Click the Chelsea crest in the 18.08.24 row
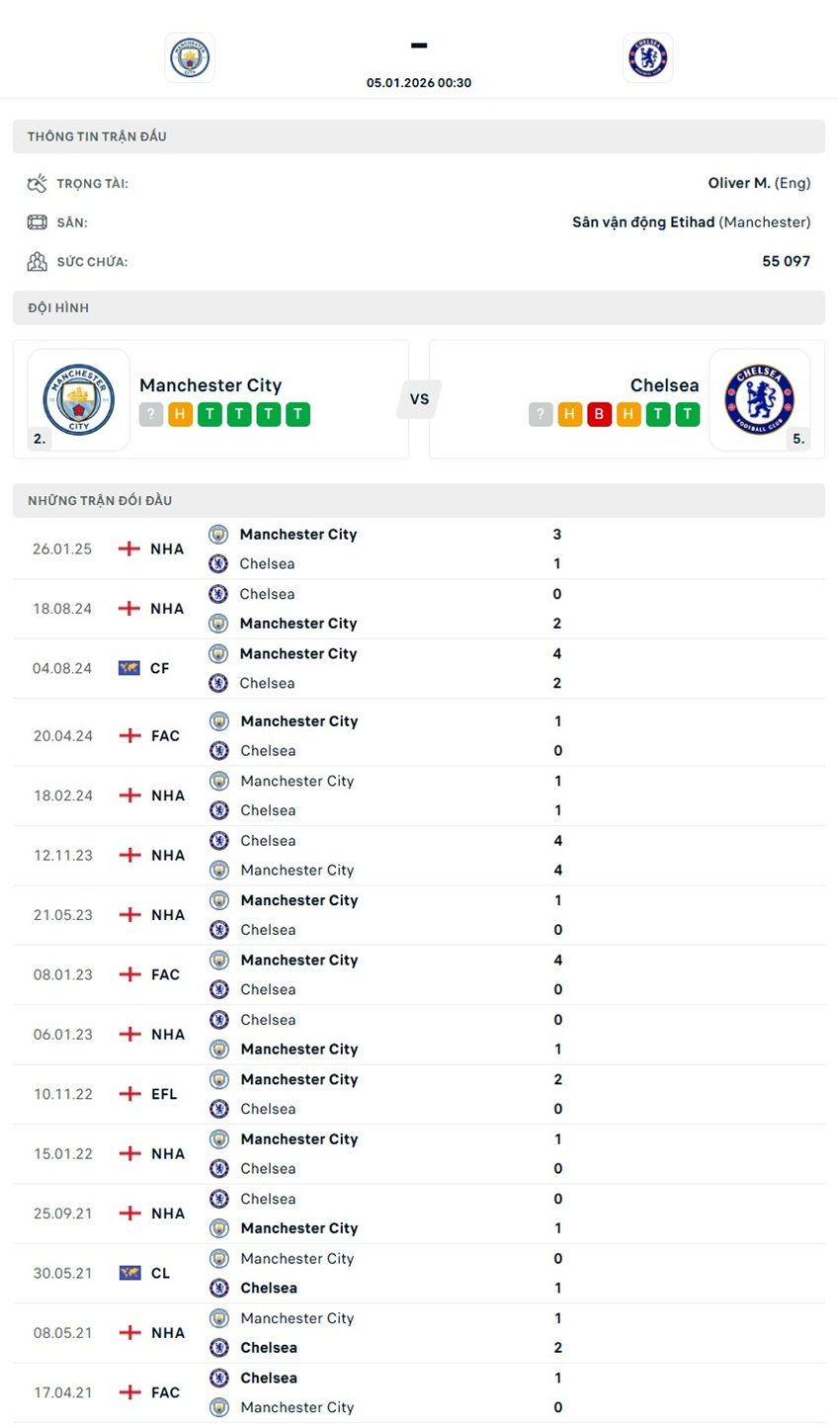840x1428 pixels. tap(217, 594)
